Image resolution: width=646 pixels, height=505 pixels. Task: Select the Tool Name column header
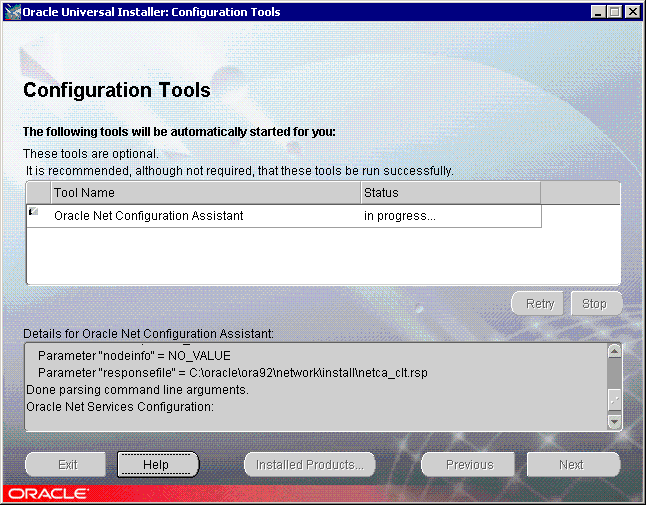point(205,192)
